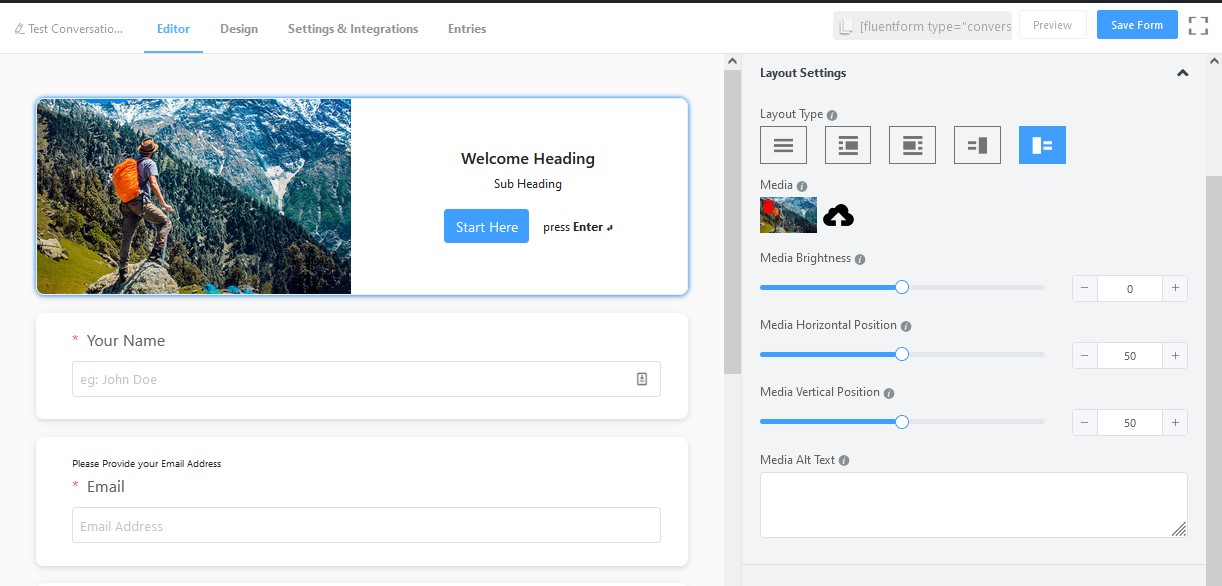The height and width of the screenshot is (586, 1222).
Task: Click the Media Horizontal Position value field
Action: pos(1130,355)
